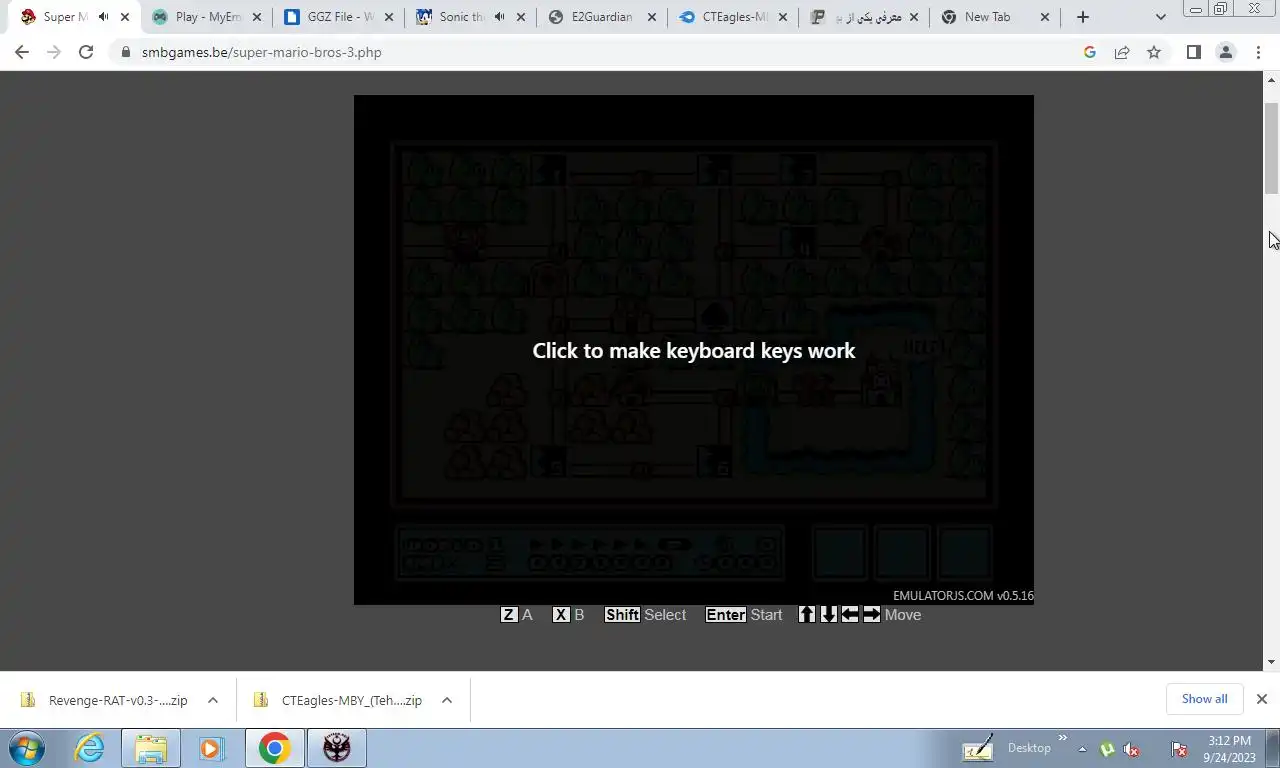Mute the Super Mario tab audio icon
This screenshot has height=768, width=1280.
(x=103, y=17)
